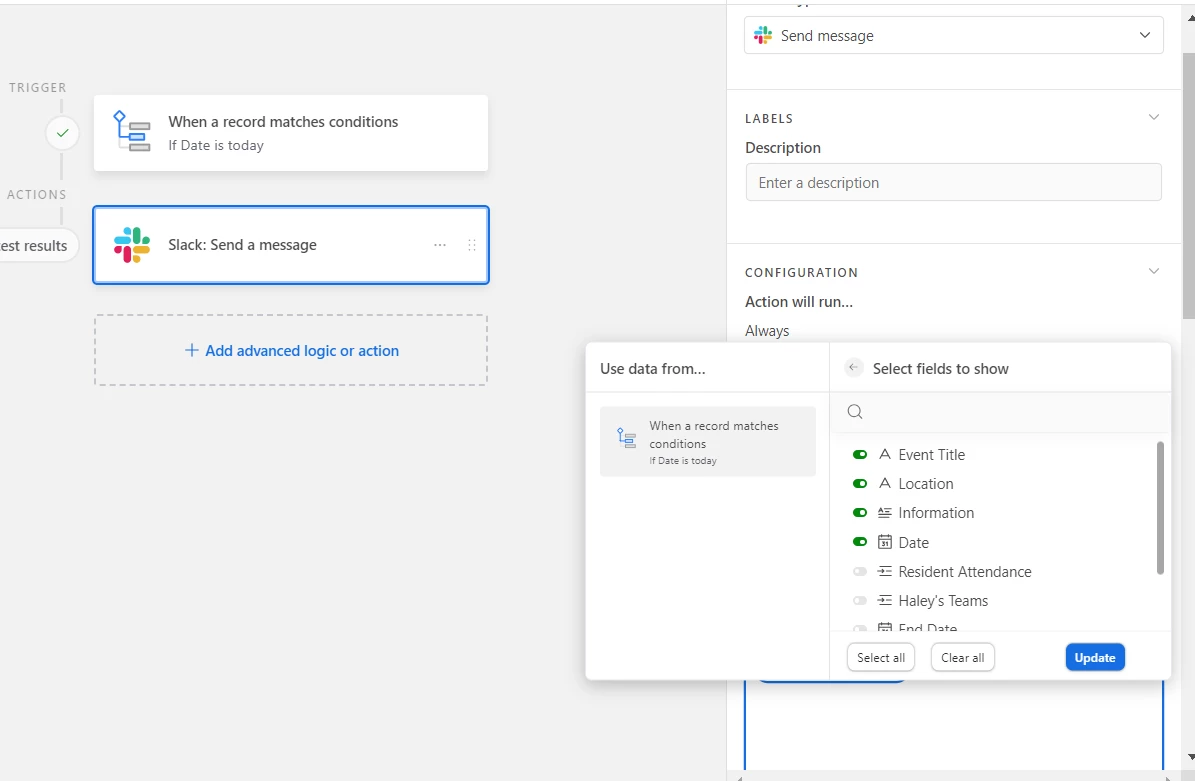Collapse the Labels section

tap(1154, 118)
